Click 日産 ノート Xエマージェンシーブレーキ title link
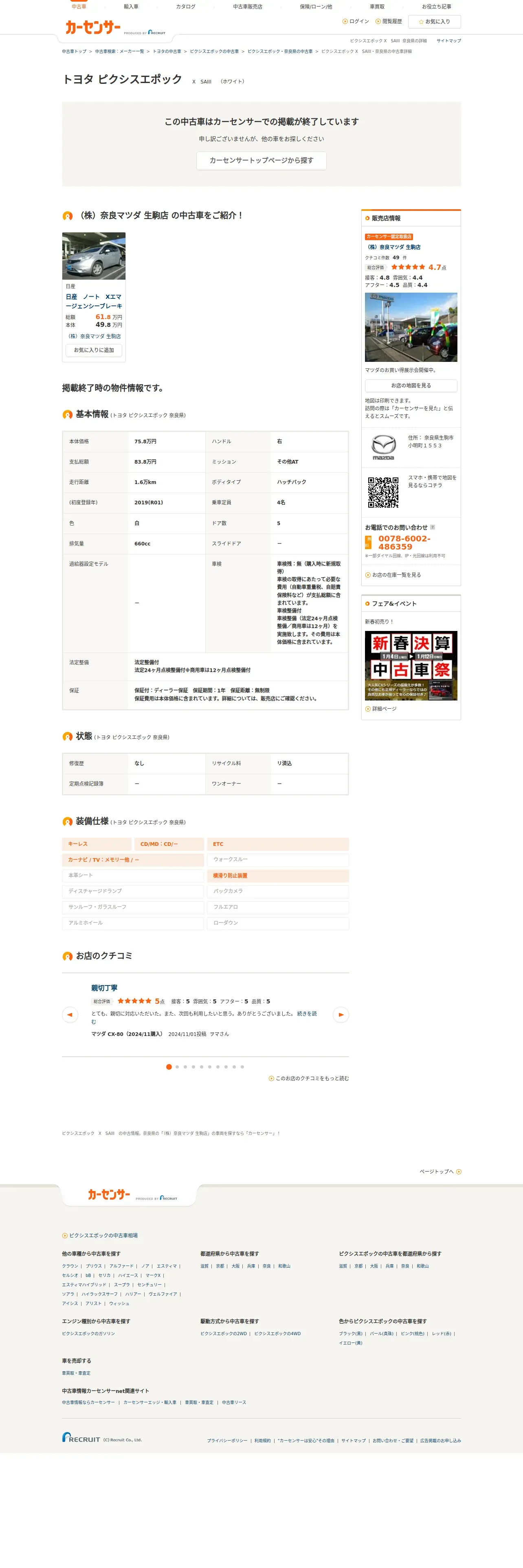This screenshot has height=1568, width=523. [x=94, y=301]
